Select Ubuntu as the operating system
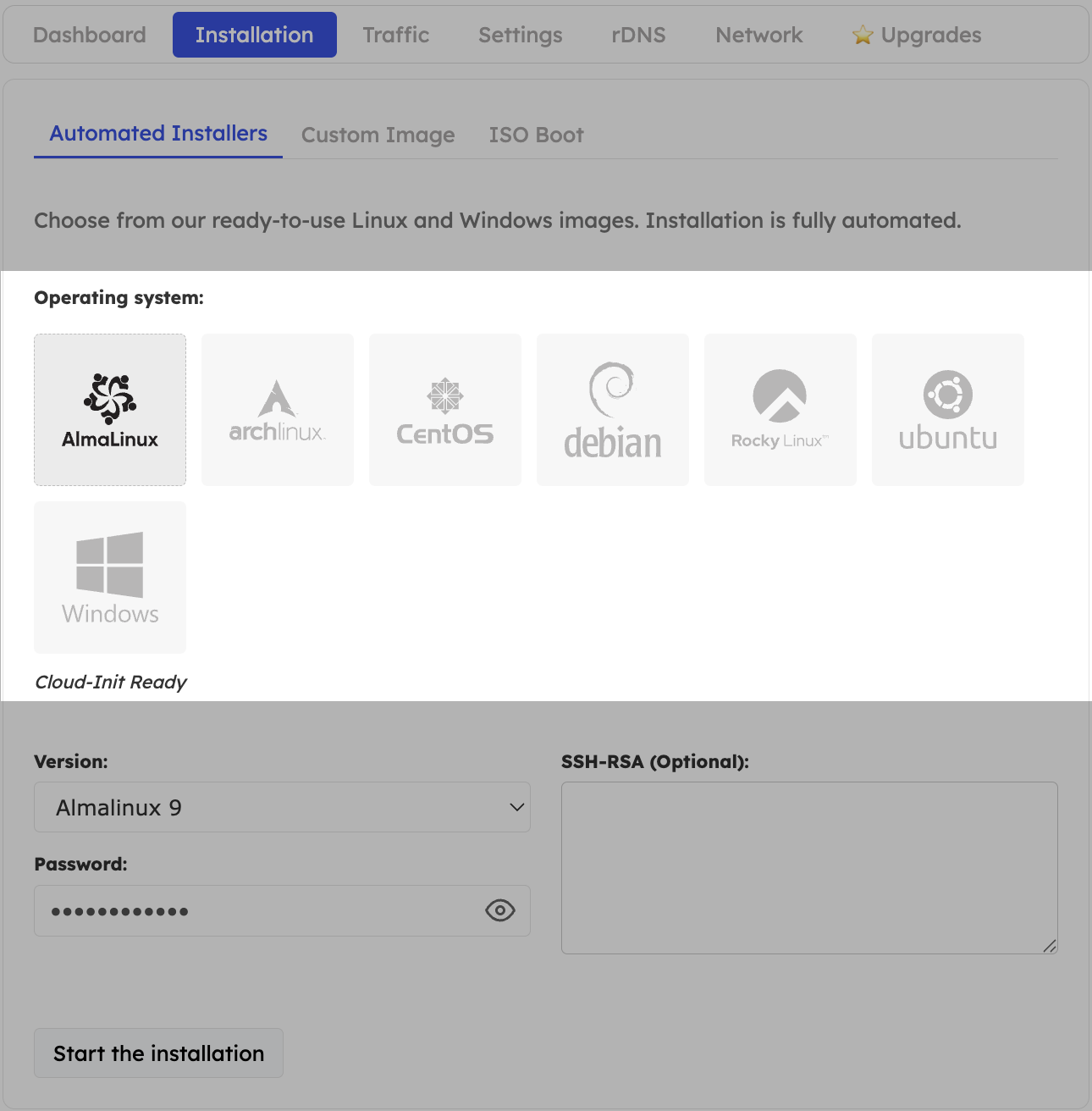The height and width of the screenshot is (1111, 1092). pyautogui.click(x=947, y=409)
